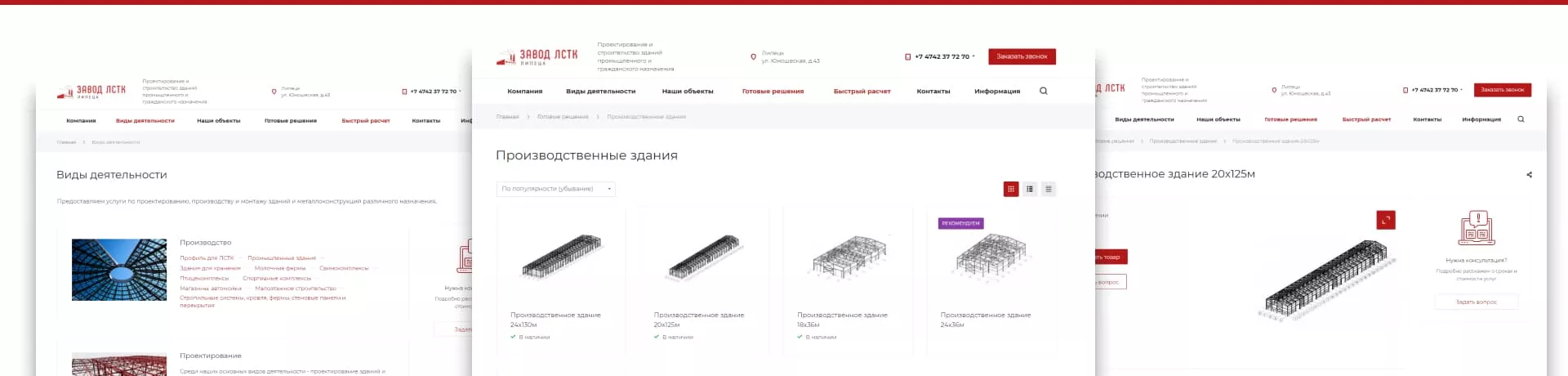Screen dimensions: 1568x376
Task: Open Информация menu in right page
Action: point(1481,119)
